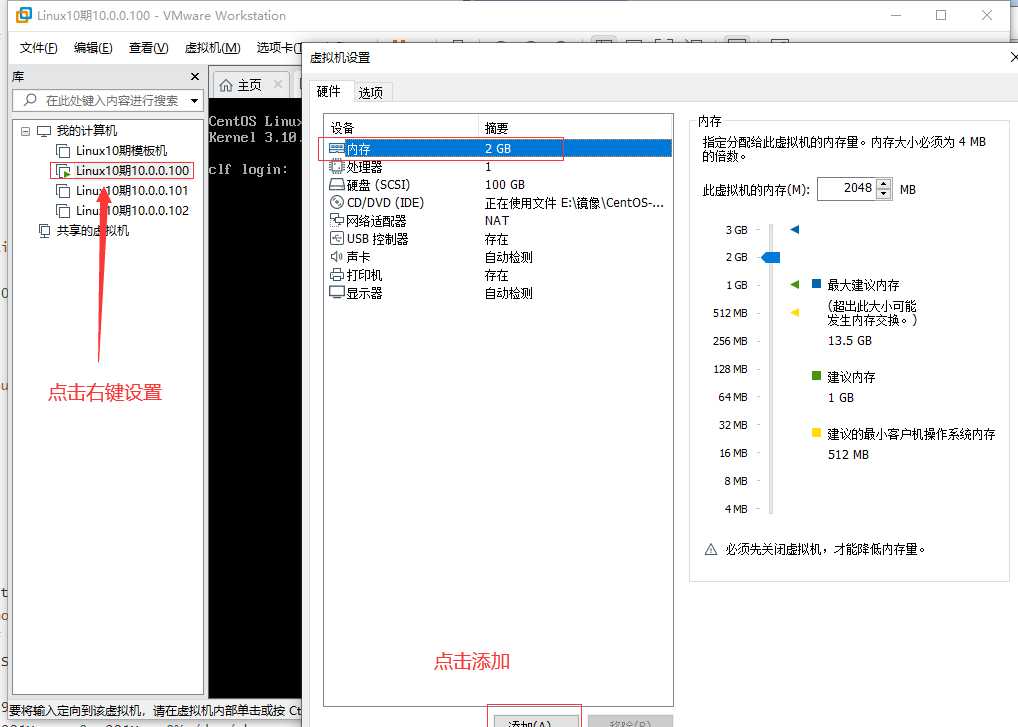Click the VM icon for 10.0.0.102
The width and height of the screenshot is (1018, 727).
click(x=63, y=212)
